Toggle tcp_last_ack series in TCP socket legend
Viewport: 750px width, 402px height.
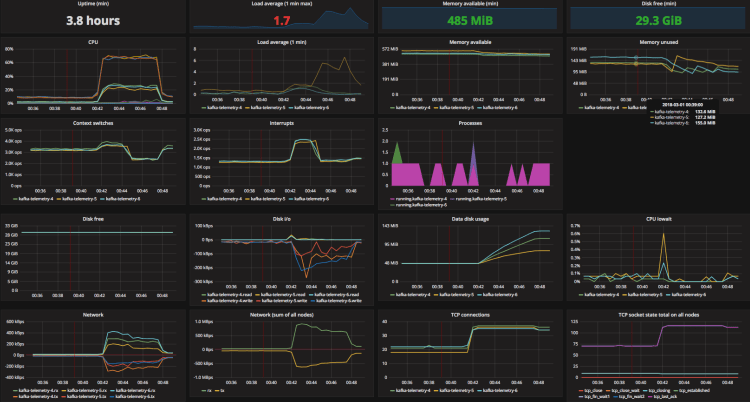pos(664,397)
